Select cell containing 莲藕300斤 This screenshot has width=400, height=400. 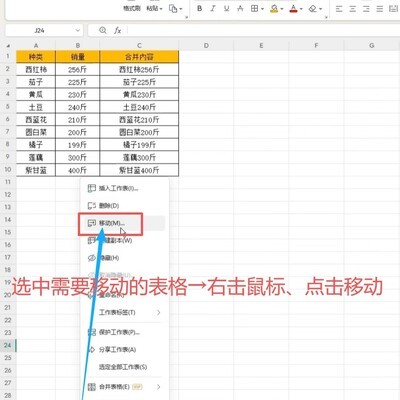pyautogui.click(x=139, y=157)
